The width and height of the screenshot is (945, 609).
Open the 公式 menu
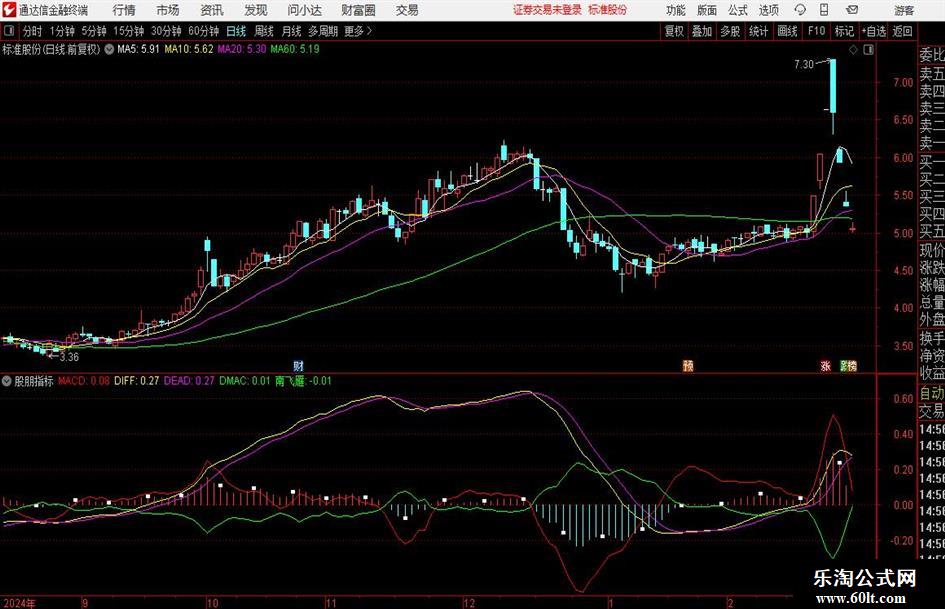pyautogui.click(x=738, y=10)
